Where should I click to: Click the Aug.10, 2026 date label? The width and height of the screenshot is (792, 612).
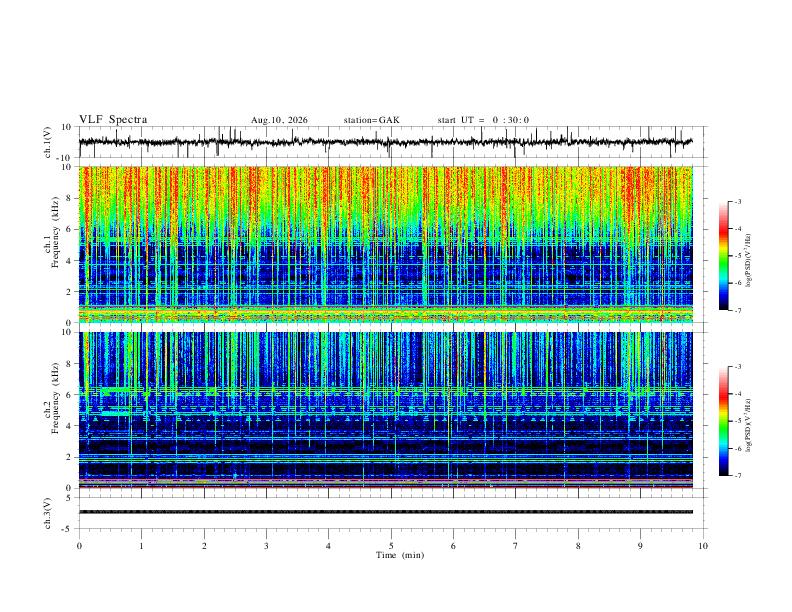[279, 120]
